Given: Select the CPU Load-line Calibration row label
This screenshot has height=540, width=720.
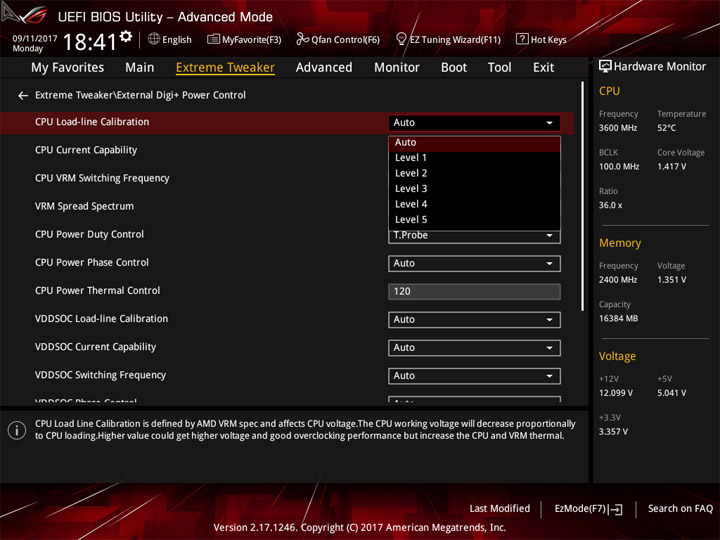Looking at the screenshot, I should coord(92,122).
